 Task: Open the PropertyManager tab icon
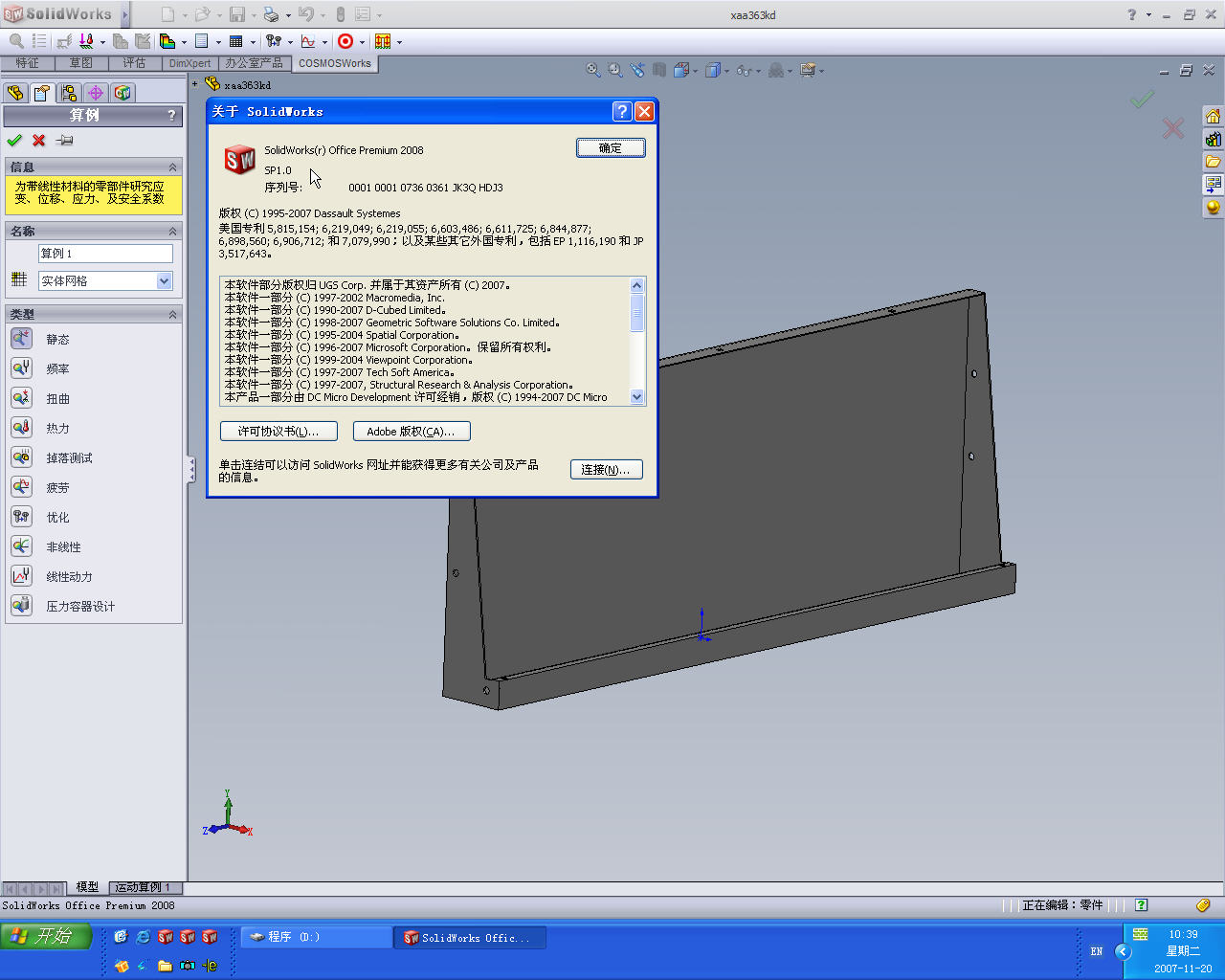[x=42, y=93]
